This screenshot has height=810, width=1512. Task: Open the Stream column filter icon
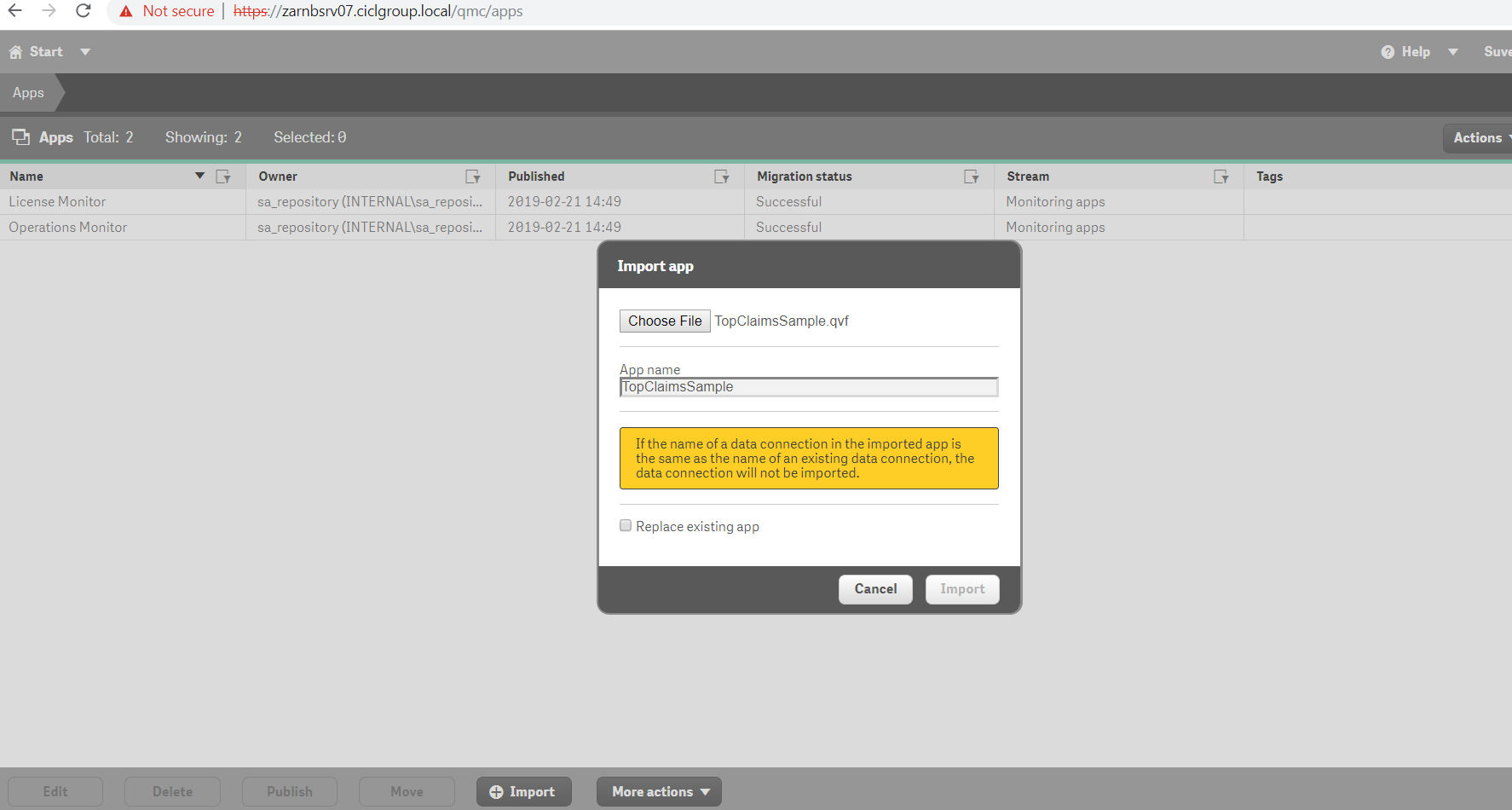[1221, 176]
